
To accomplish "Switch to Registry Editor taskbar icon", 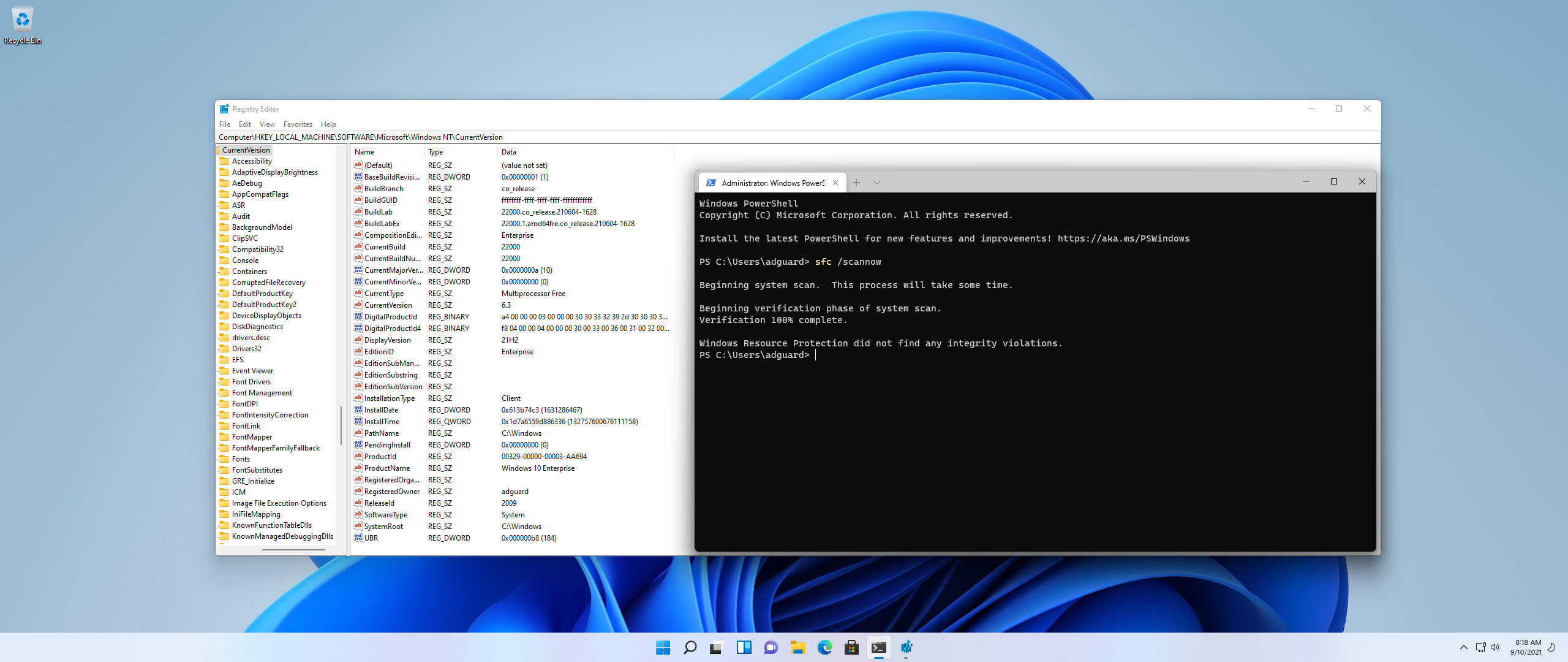I will click(906, 647).
